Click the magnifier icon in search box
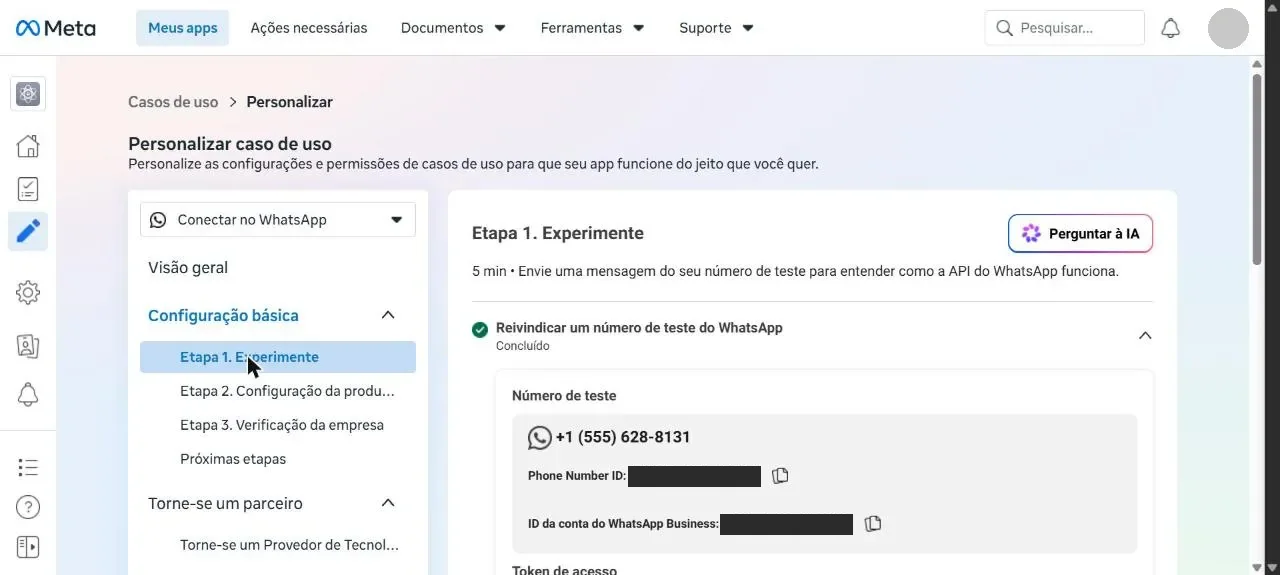This screenshot has height=575, width=1280. pos(1005,28)
